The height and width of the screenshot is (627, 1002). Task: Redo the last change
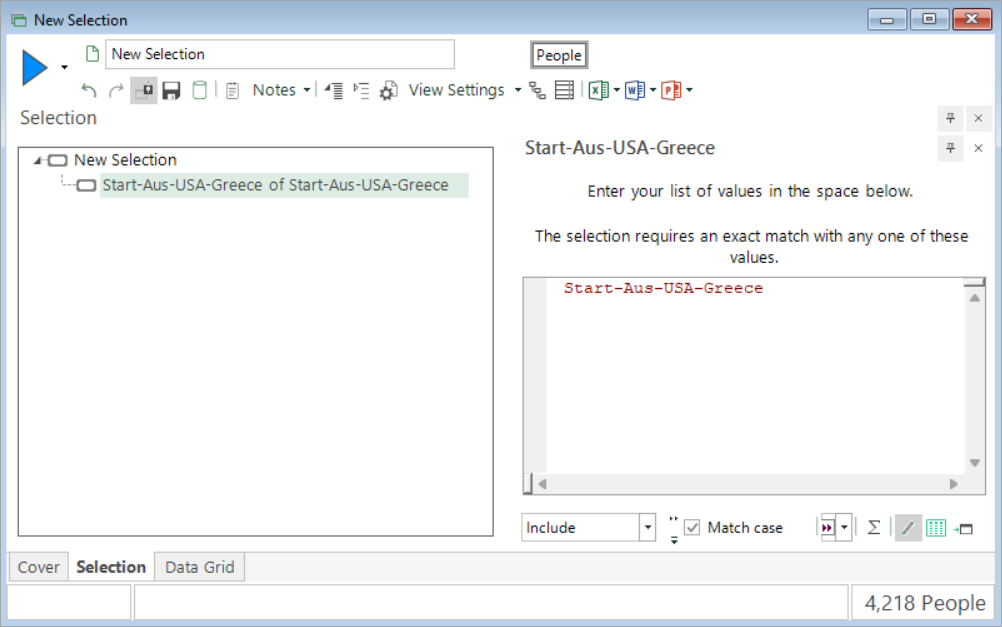tap(116, 91)
